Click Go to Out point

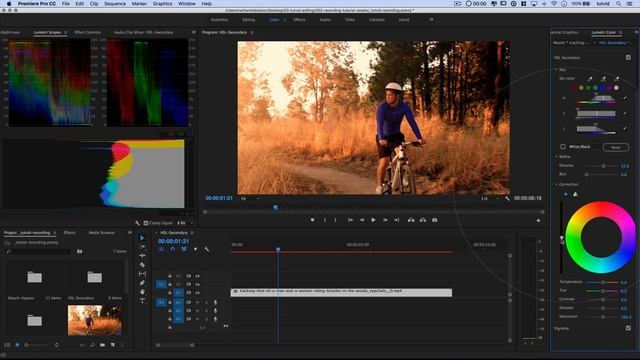pyautogui.click(x=396, y=220)
